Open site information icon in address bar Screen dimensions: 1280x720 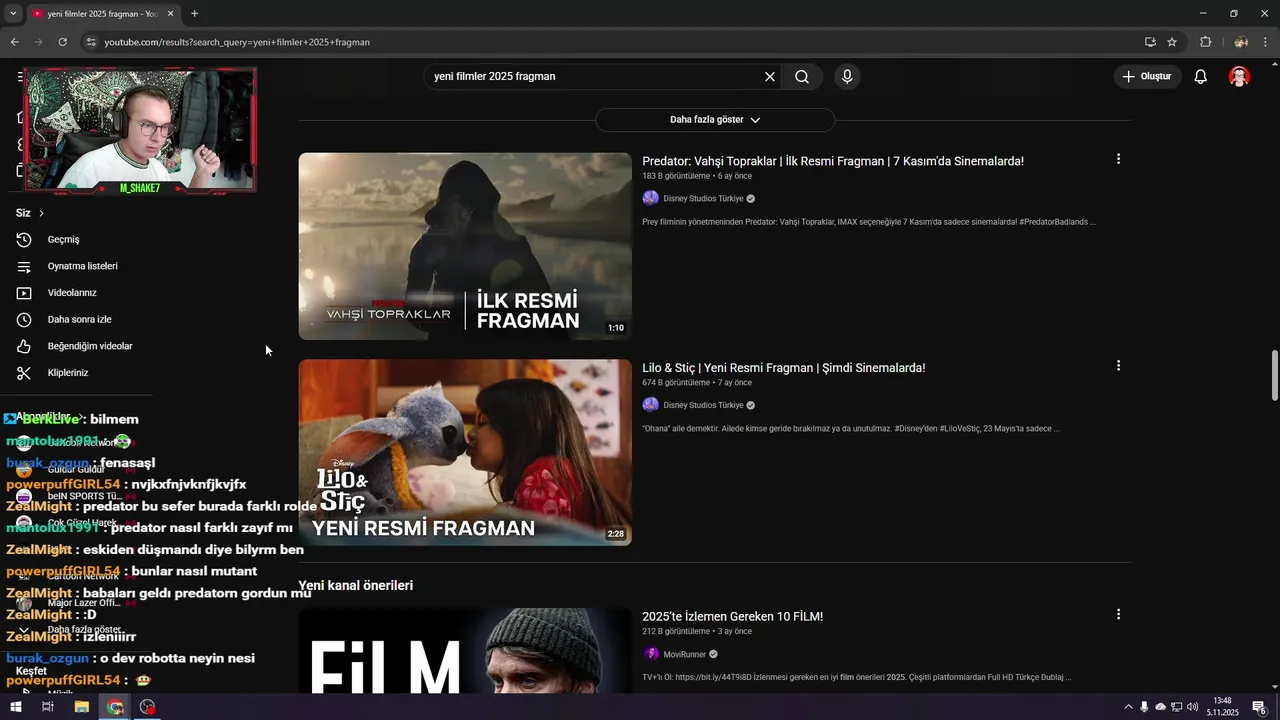tap(91, 42)
